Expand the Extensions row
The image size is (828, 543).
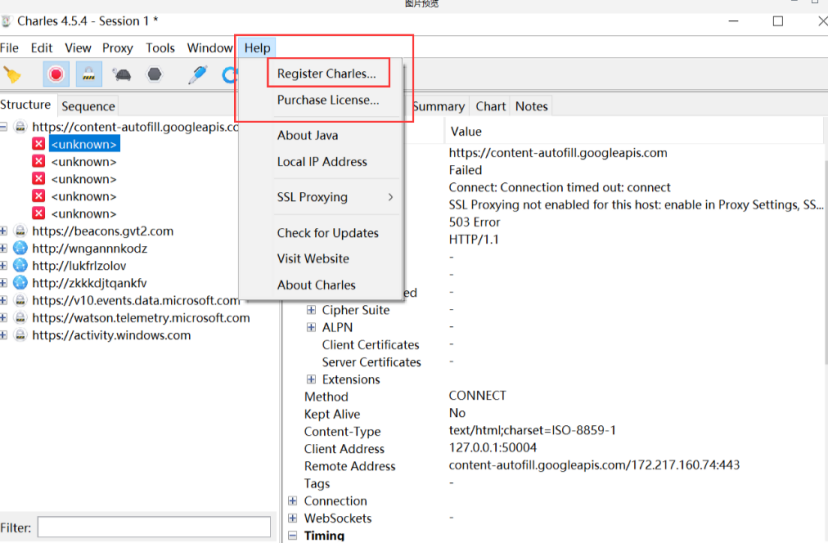point(312,379)
